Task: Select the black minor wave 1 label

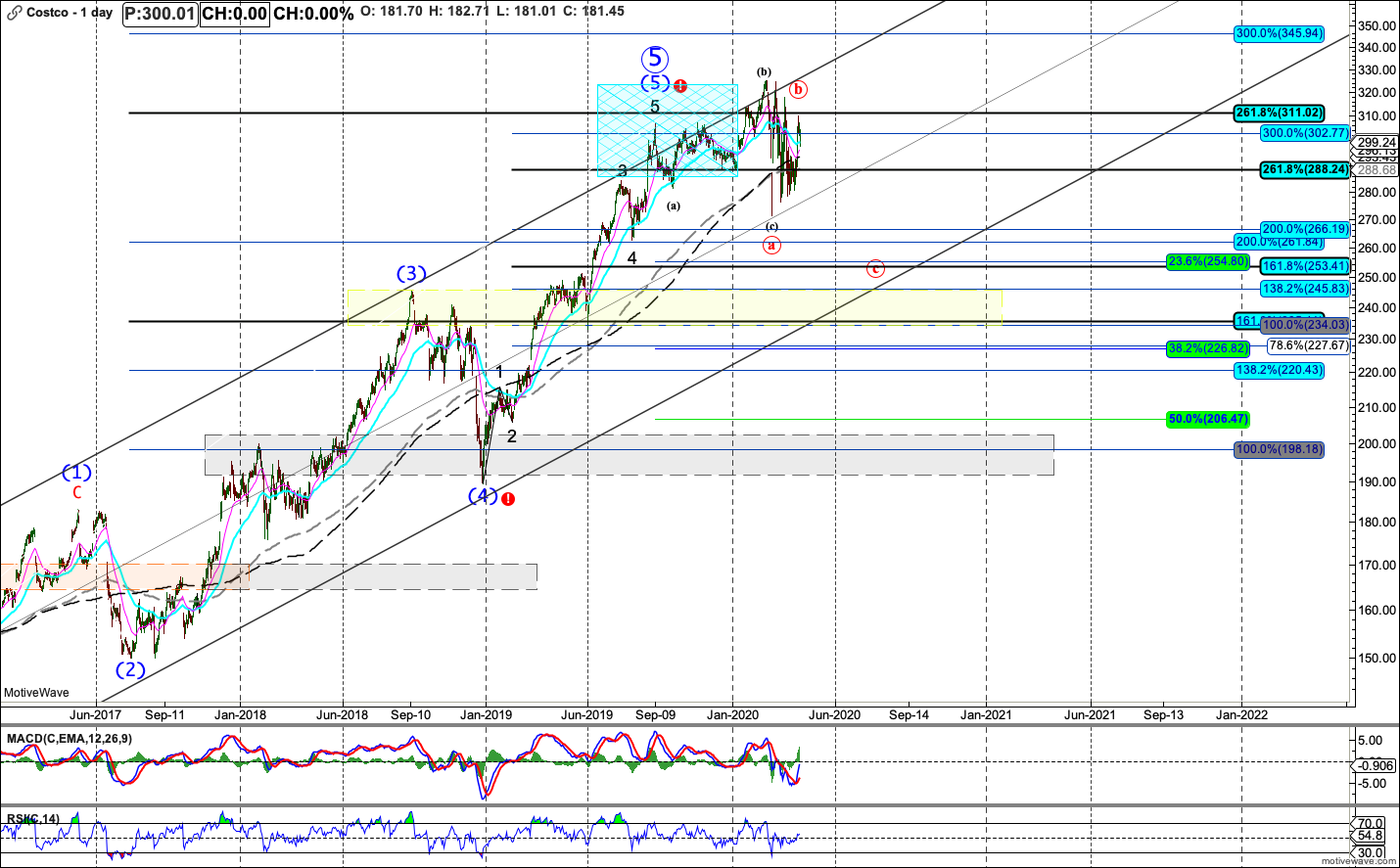Action: coord(499,372)
